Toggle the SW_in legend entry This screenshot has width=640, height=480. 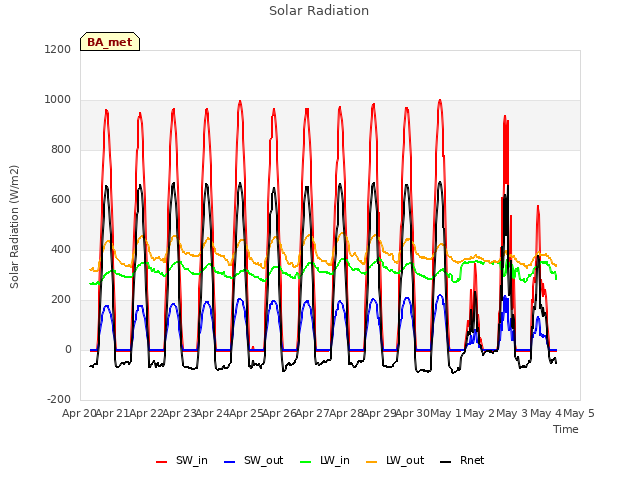[x=182, y=460]
